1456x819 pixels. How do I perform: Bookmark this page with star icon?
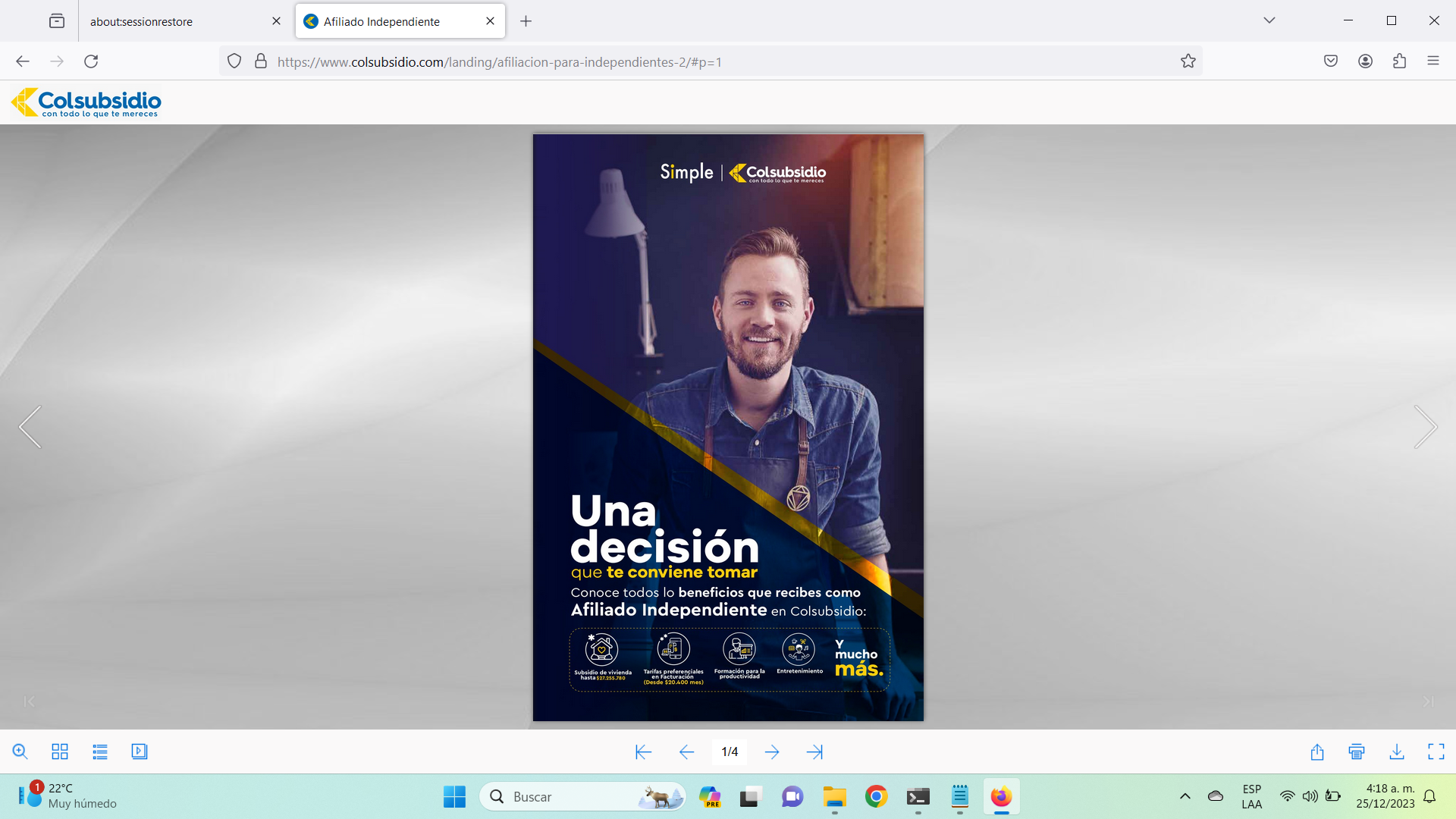pos(1188,61)
